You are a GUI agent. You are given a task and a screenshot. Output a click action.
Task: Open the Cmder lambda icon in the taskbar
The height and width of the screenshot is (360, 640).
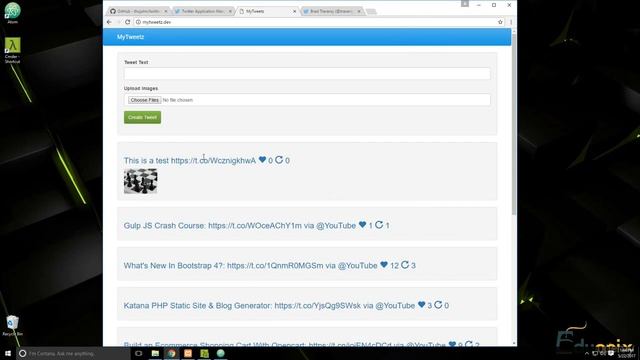(204, 353)
